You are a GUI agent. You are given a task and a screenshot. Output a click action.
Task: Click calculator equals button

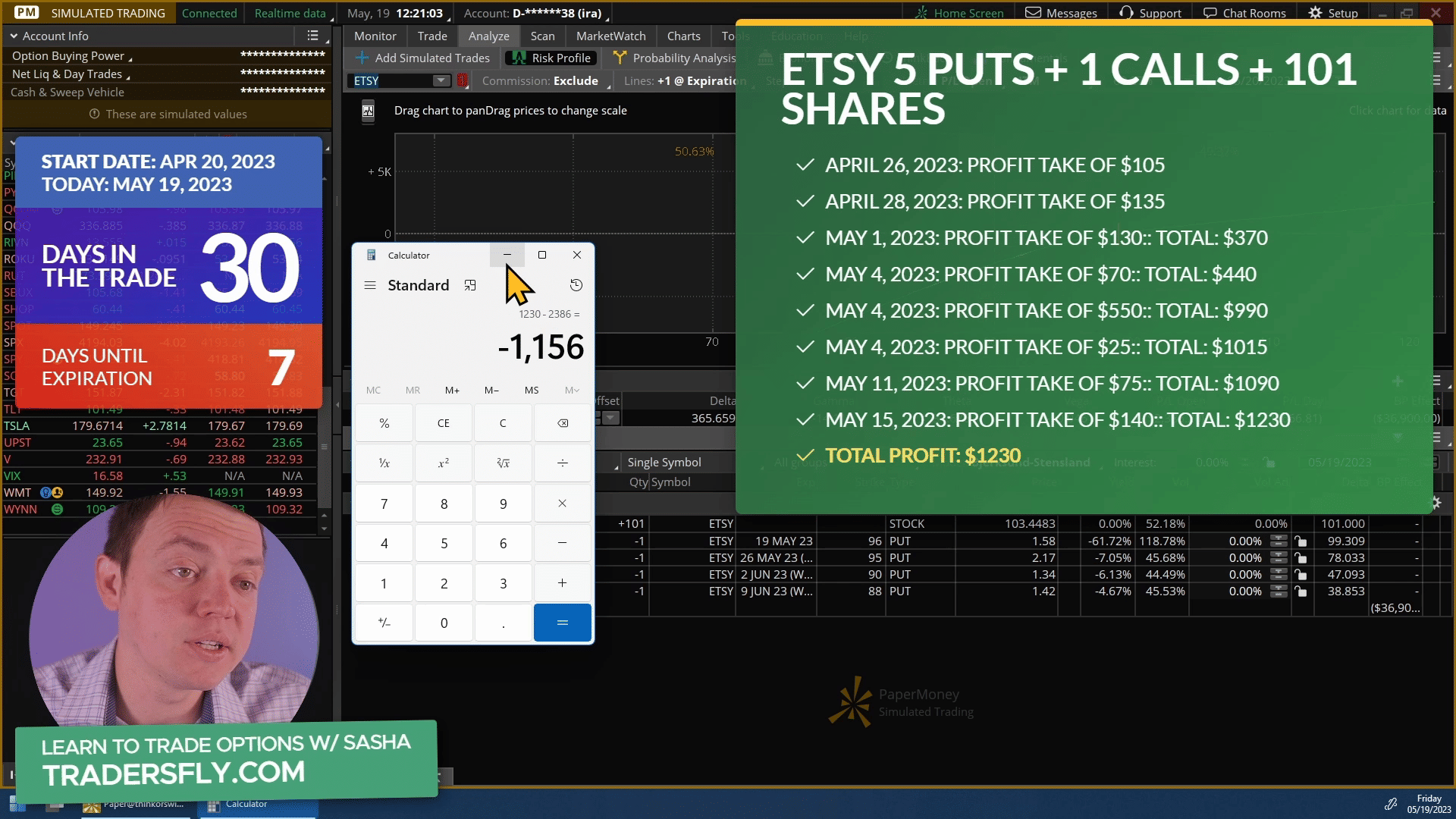[x=563, y=623]
